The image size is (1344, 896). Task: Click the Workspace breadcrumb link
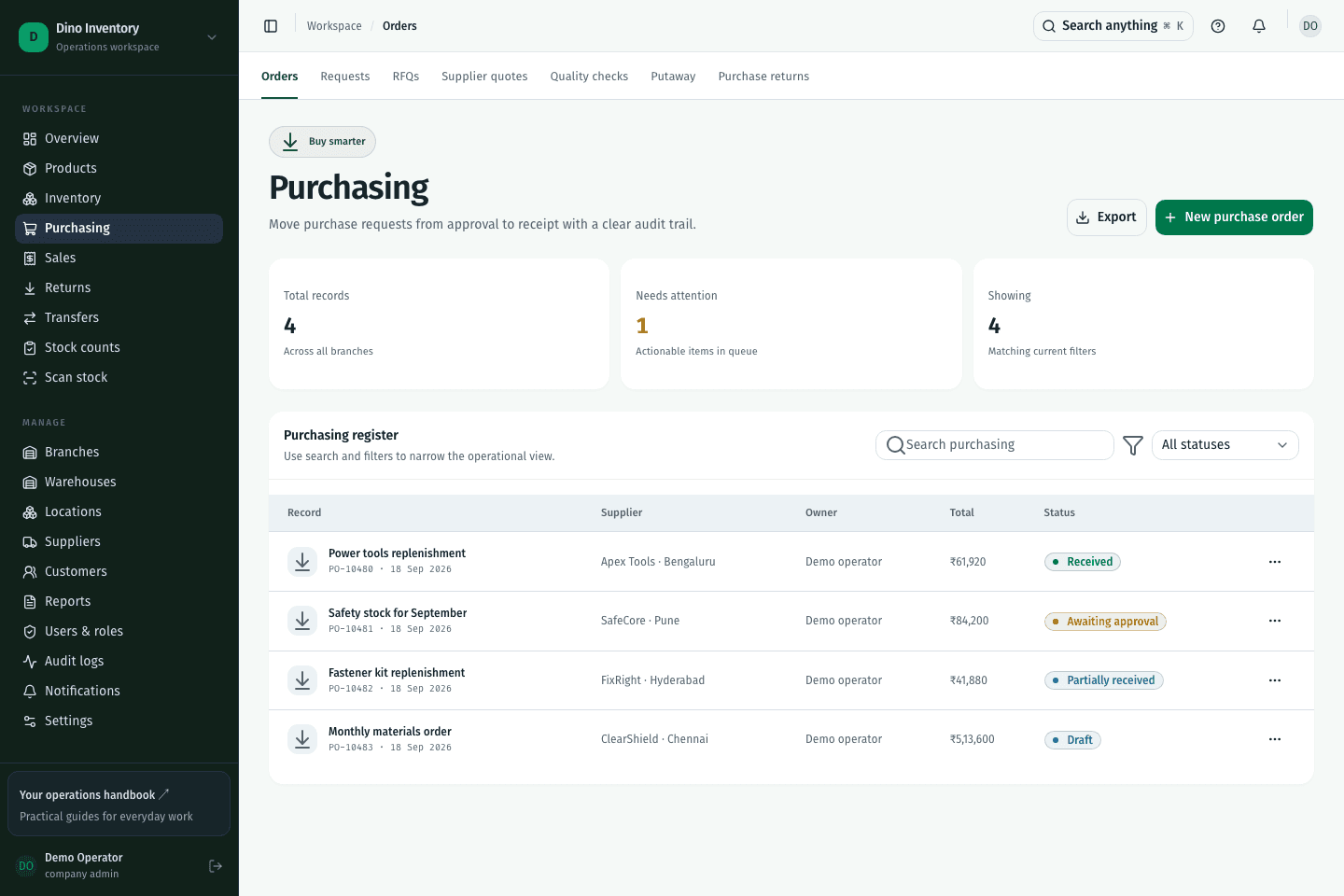(334, 26)
